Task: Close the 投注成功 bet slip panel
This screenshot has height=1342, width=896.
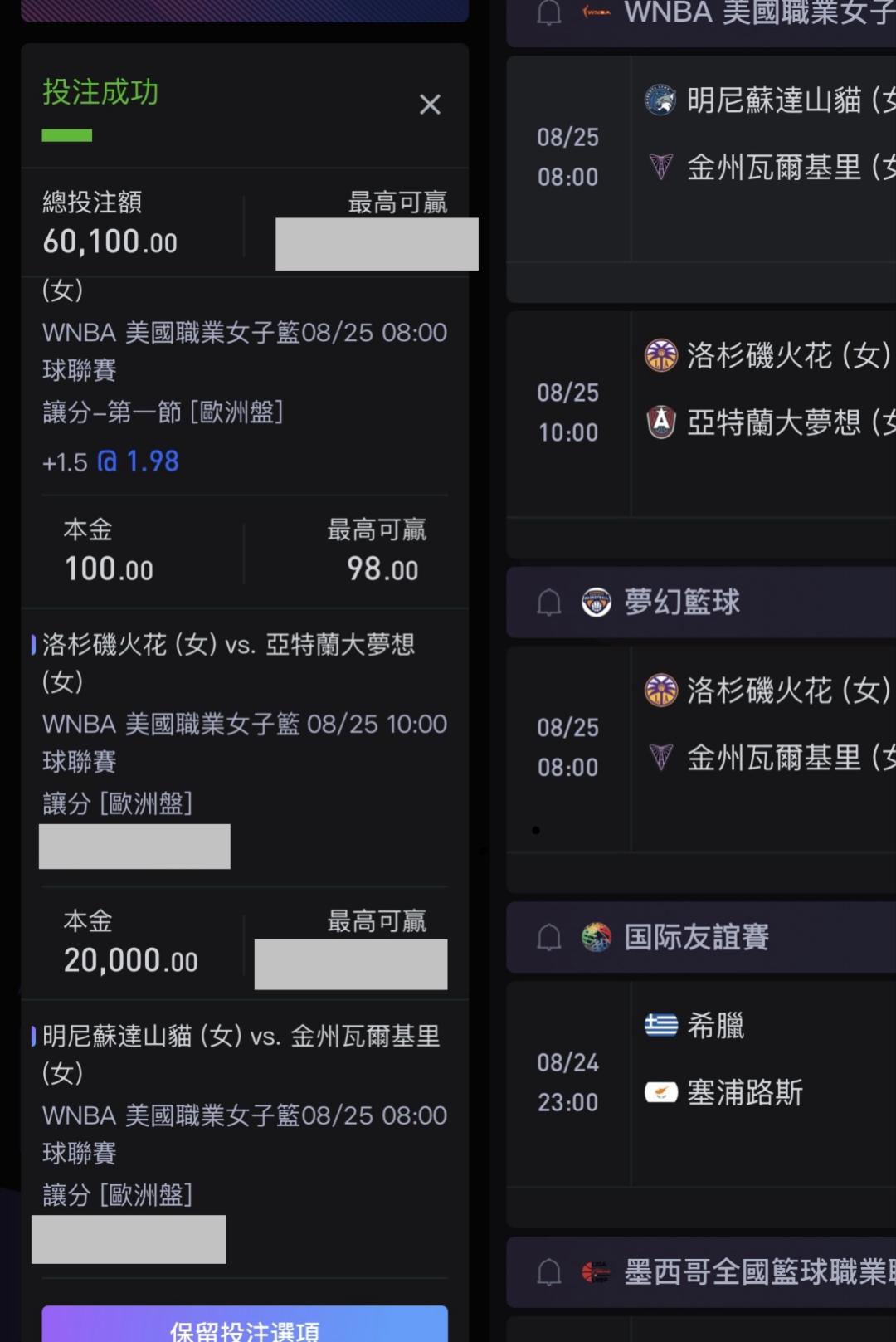Action: (430, 105)
